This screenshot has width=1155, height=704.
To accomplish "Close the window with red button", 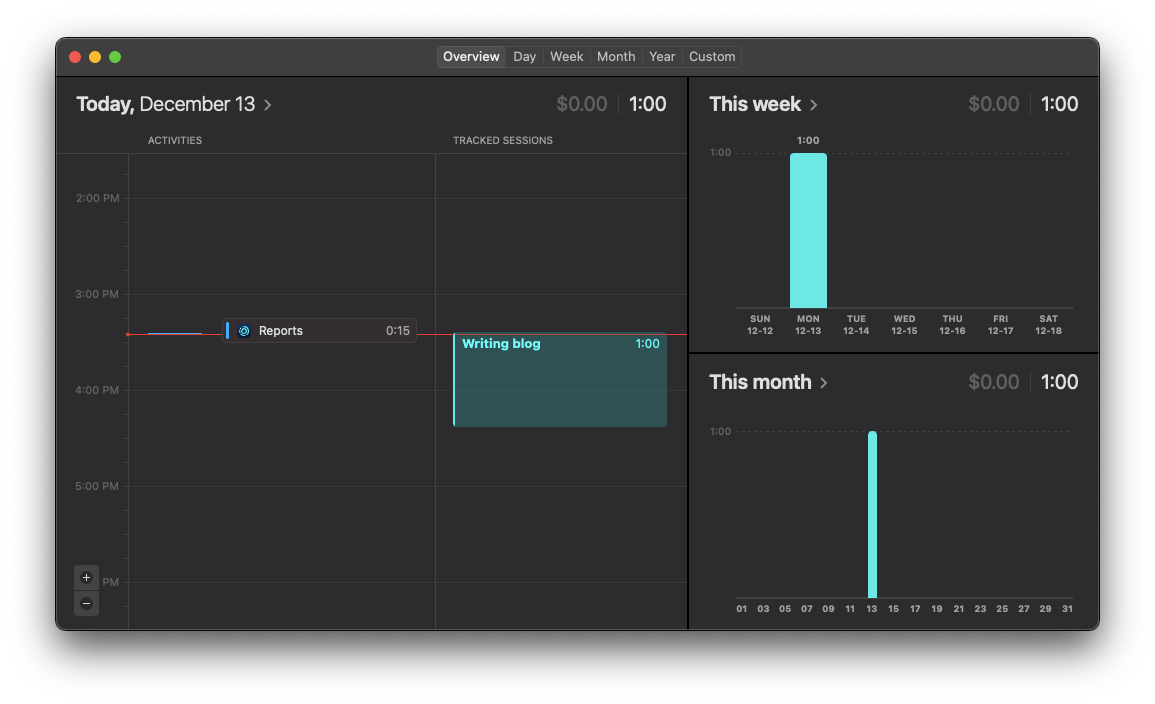I will [75, 57].
